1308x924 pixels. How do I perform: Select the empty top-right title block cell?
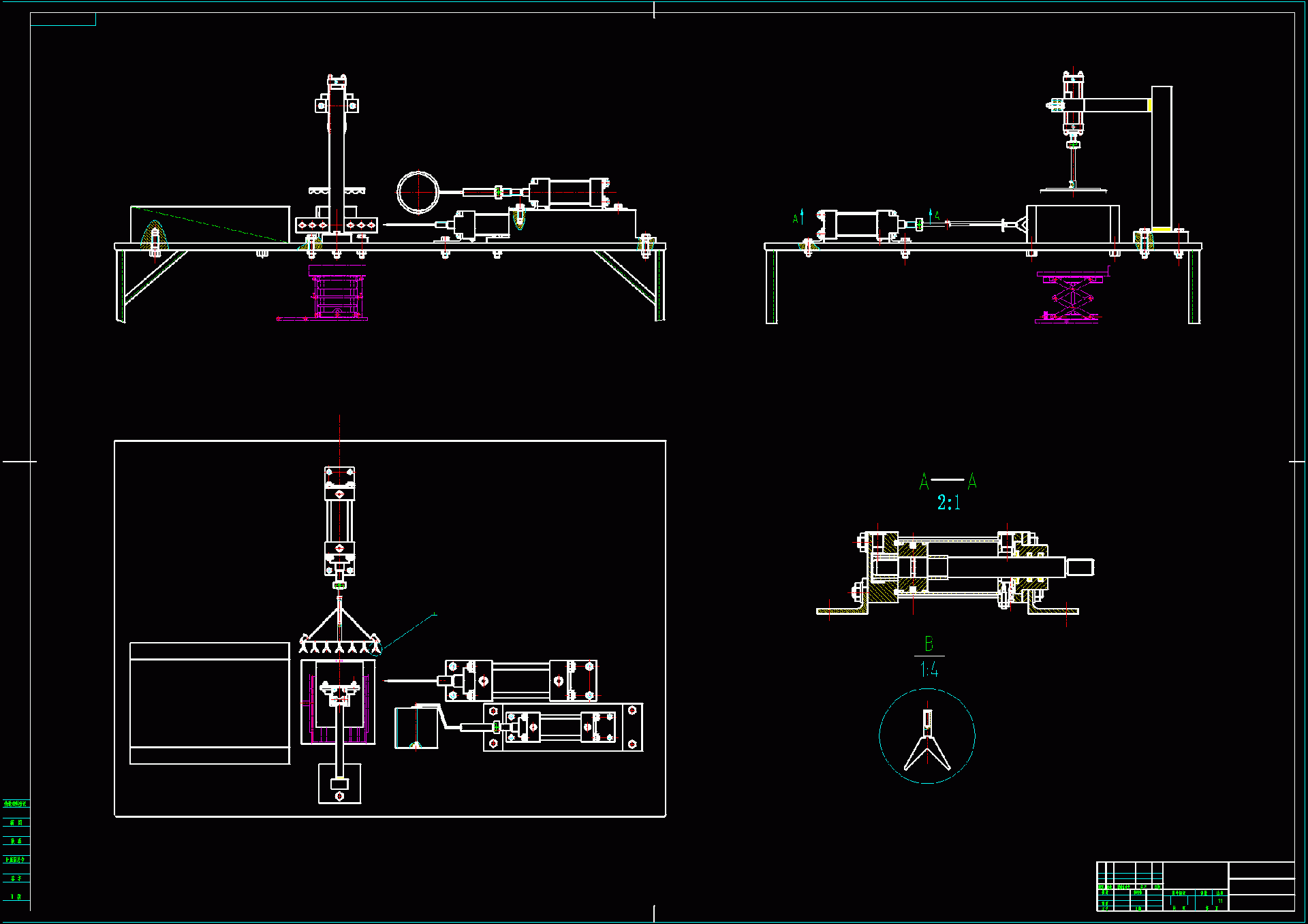1261,870
